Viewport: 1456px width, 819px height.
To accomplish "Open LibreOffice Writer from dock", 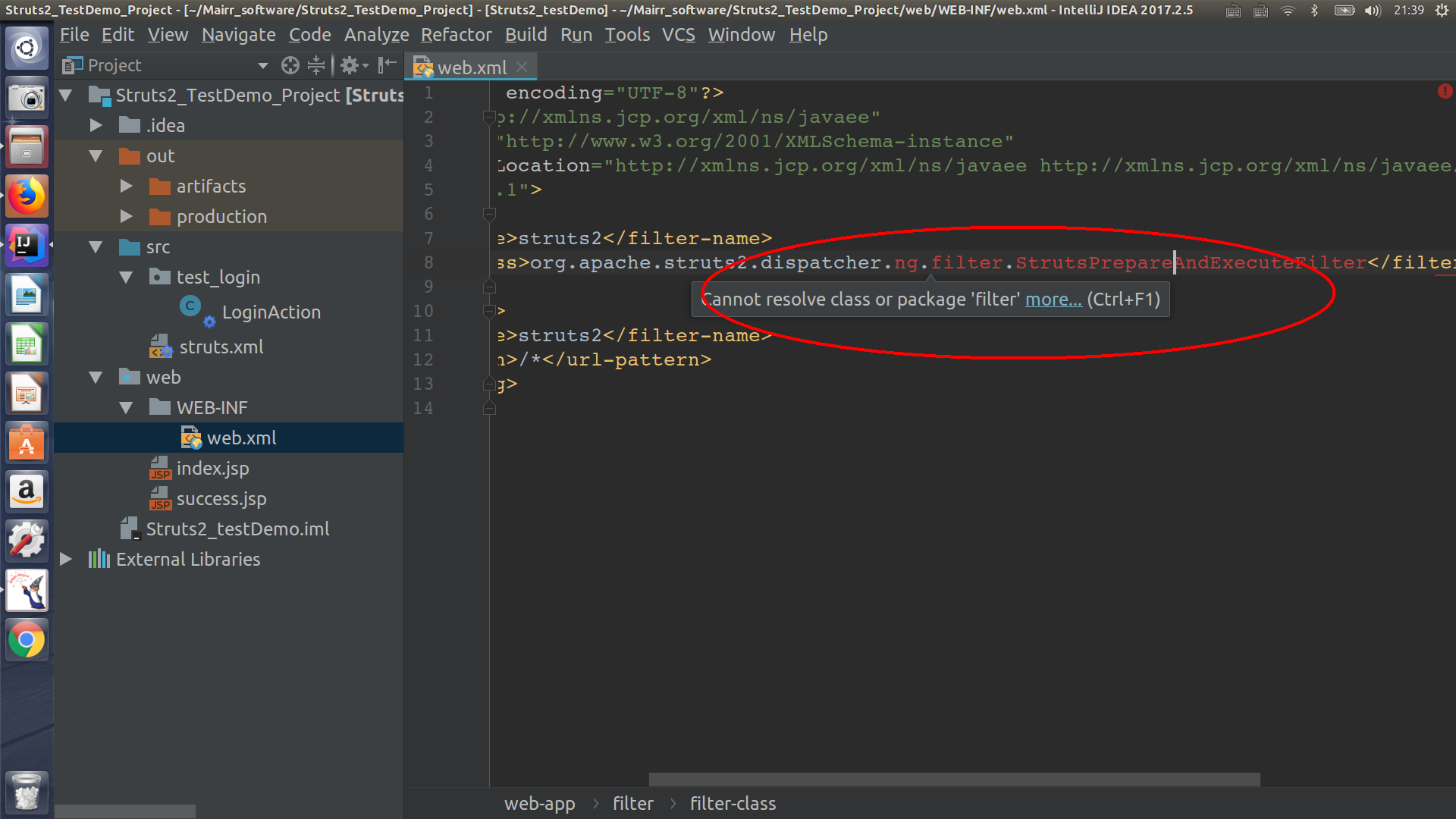I will 27,295.
